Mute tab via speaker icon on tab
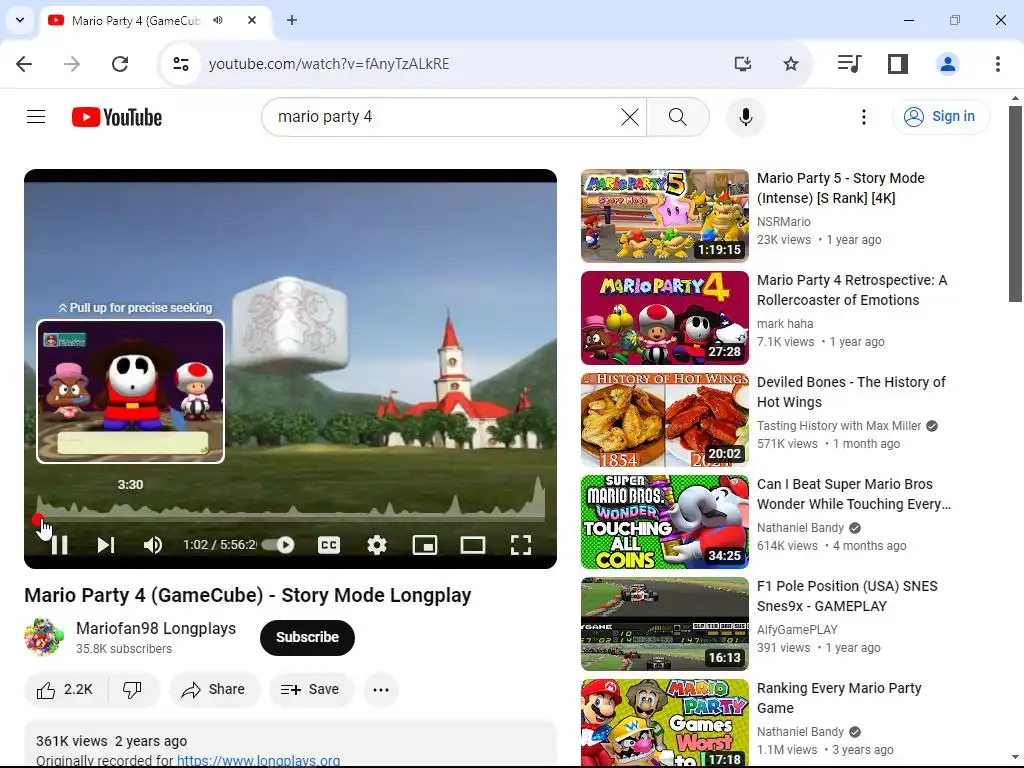1024x768 pixels. click(x=218, y=20)
